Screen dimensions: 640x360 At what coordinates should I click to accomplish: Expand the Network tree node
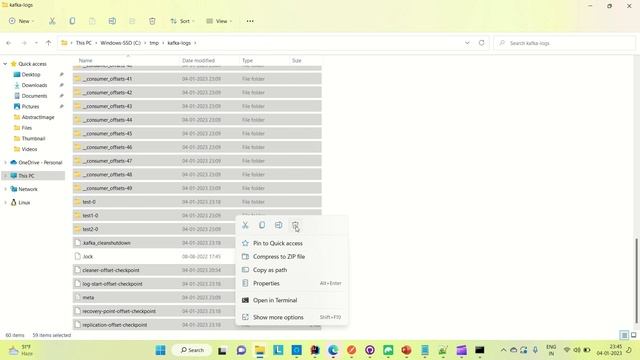click(x=5, y=189)
